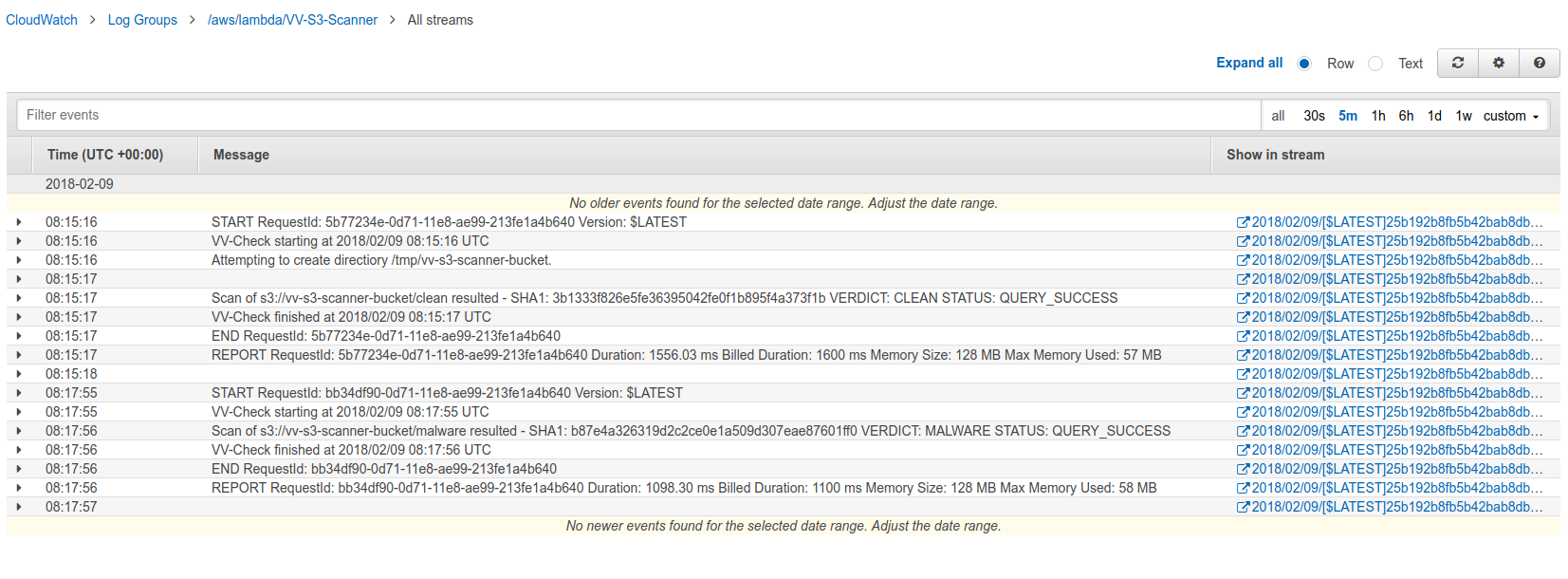Screen dimensions: 1568x579
Task: Open stream link for START RequestId 5b77234e row
Action: (1390, 222)
